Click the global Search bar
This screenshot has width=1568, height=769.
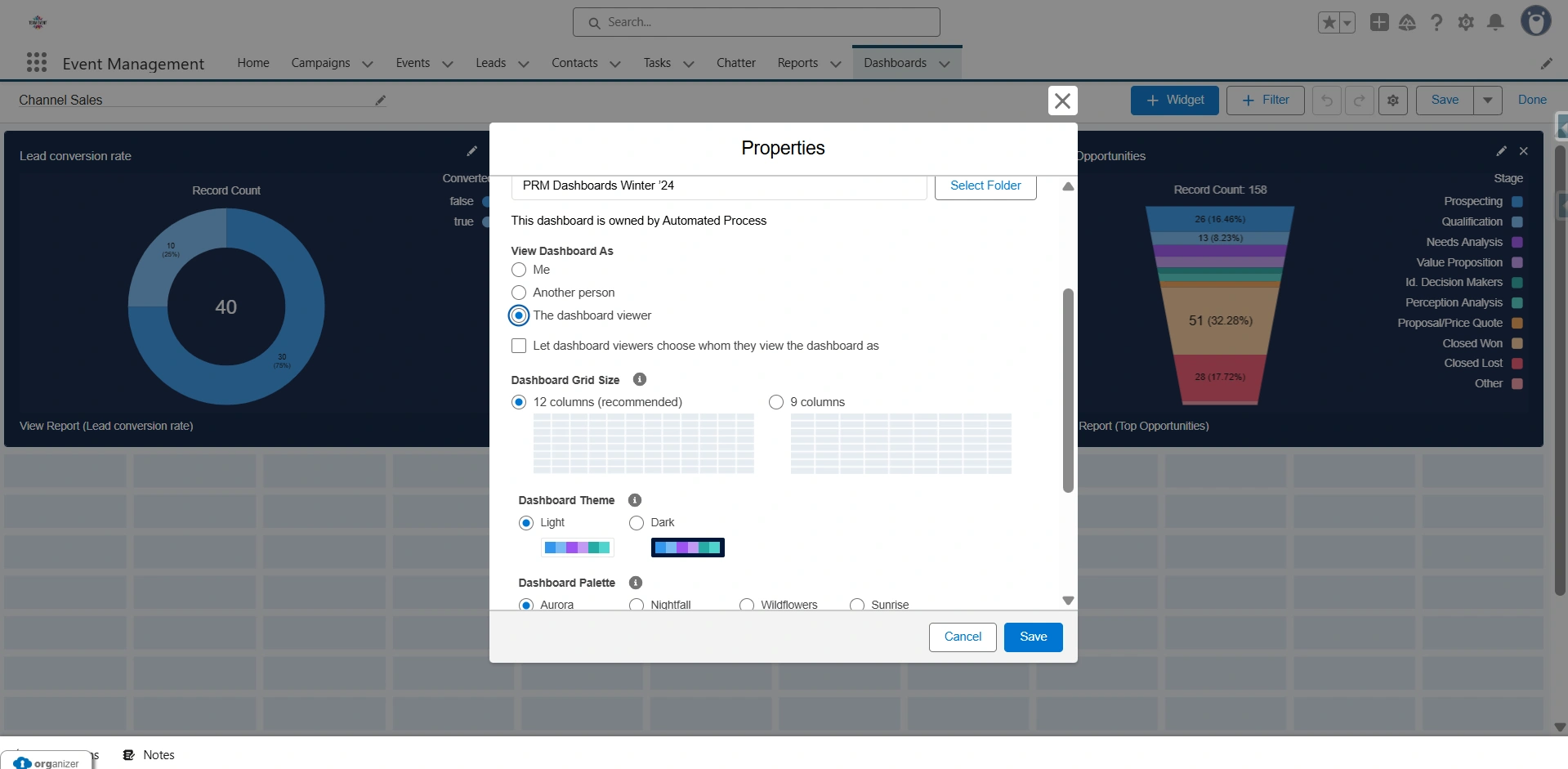(x=756, y=22)
